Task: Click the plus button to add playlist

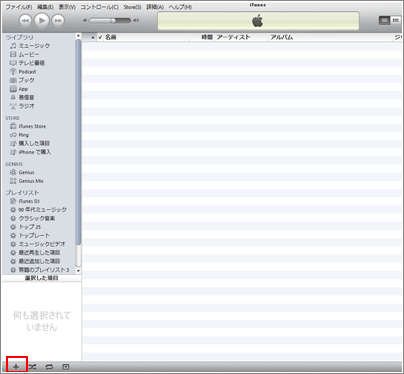Action: tap(16, 367)
